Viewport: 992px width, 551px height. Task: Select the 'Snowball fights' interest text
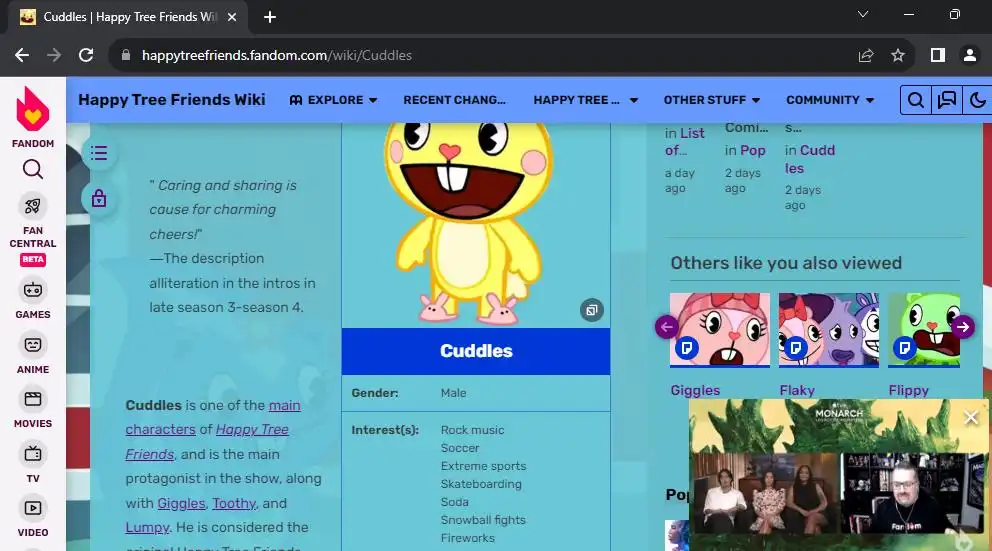pyautogui.click(x=483, y=520)
